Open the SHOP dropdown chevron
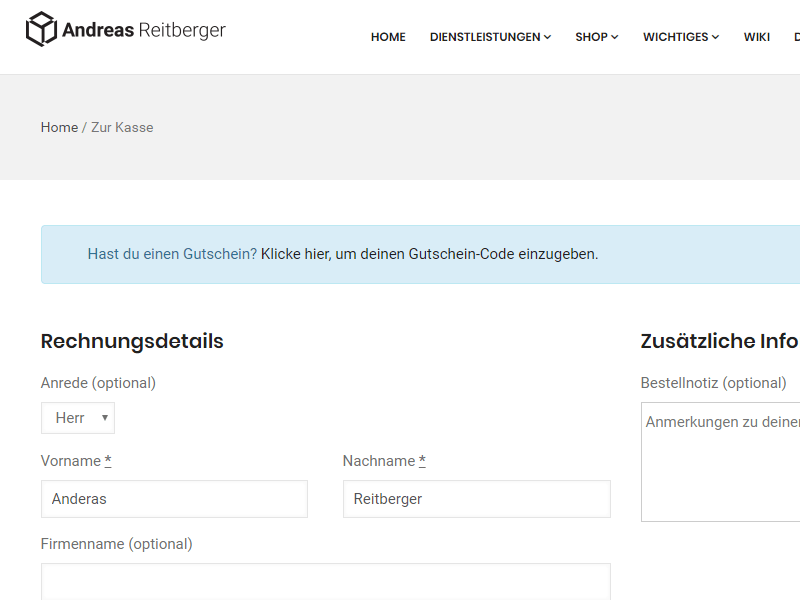Screen dimensions: 800x600 tap(614, 37)
